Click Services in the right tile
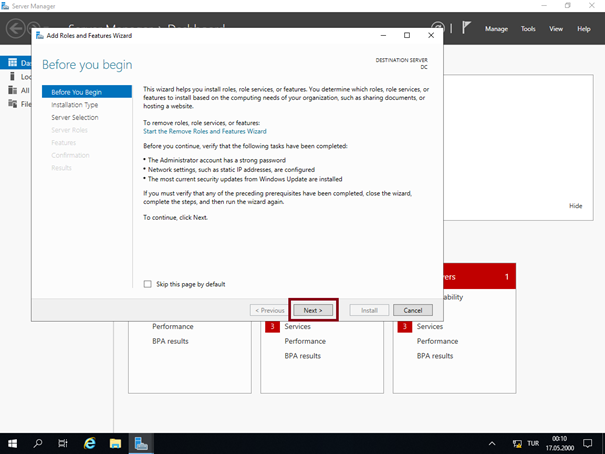Screen dimensions: 605x454 click(x=430, y=327)
